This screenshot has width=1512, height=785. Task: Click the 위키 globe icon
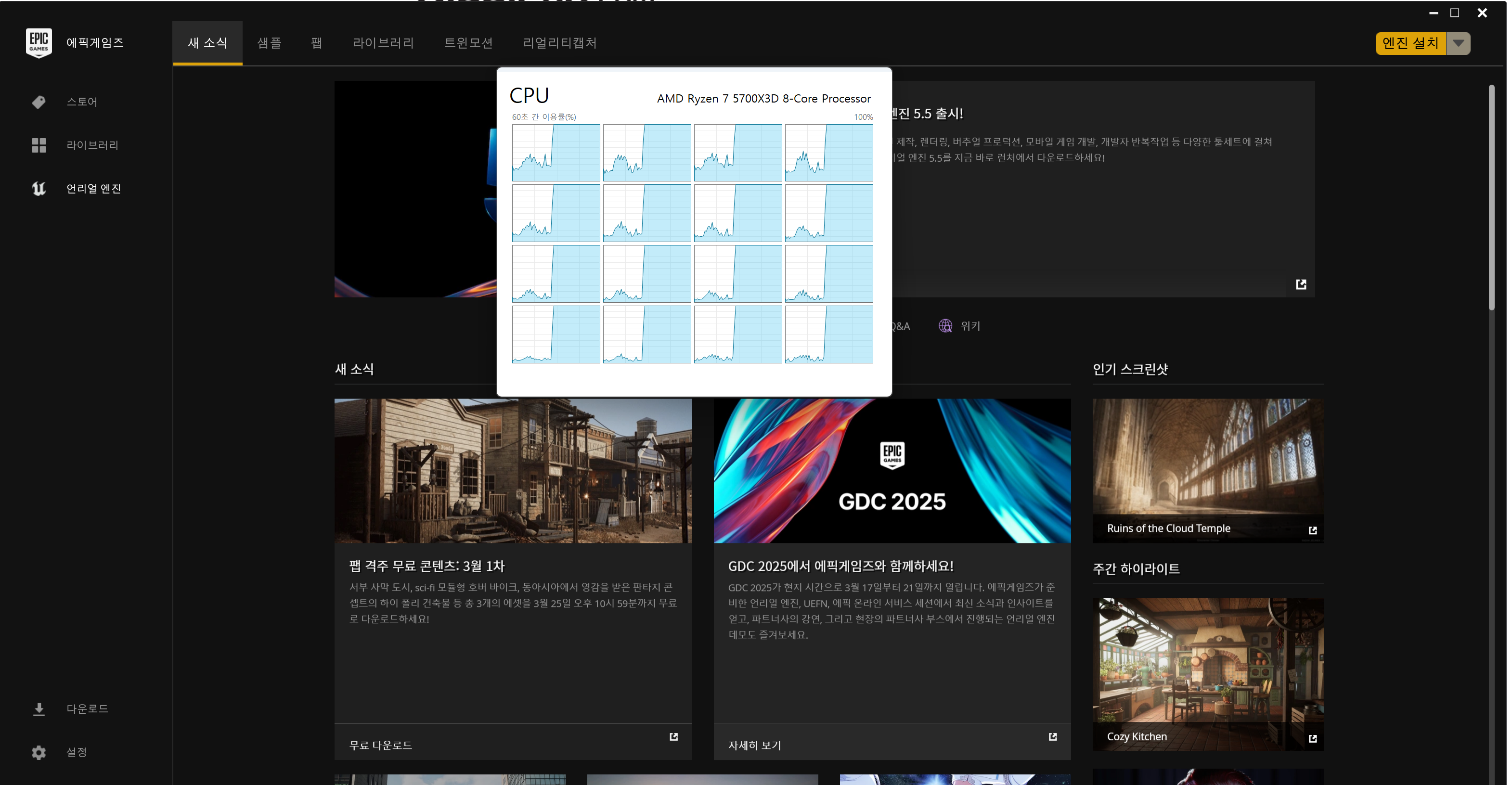945,326
